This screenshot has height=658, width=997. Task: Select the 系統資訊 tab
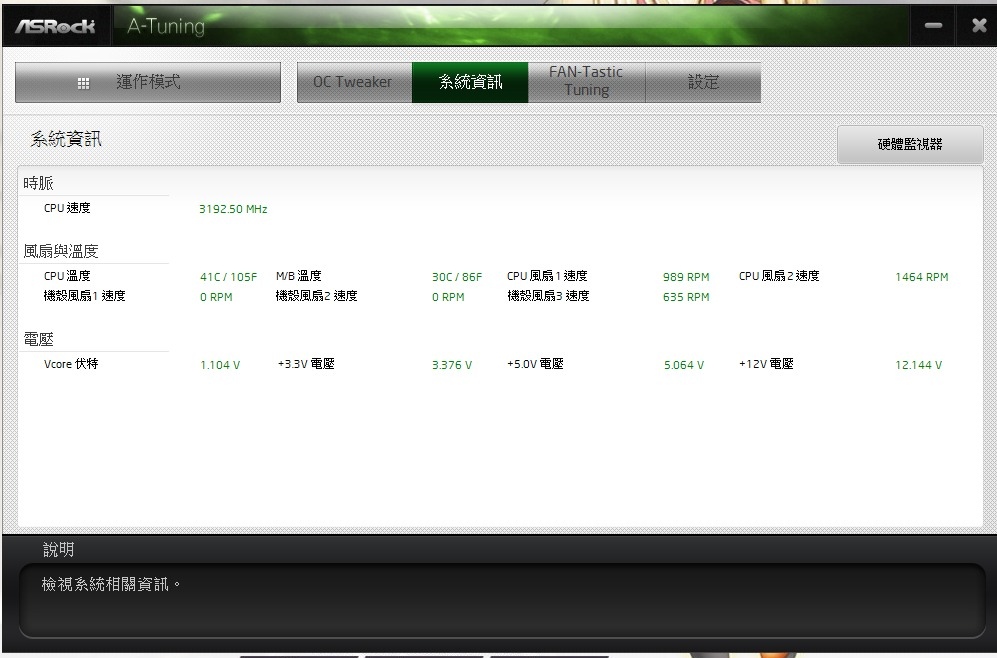pyautogui.click(x=470, y=82)
